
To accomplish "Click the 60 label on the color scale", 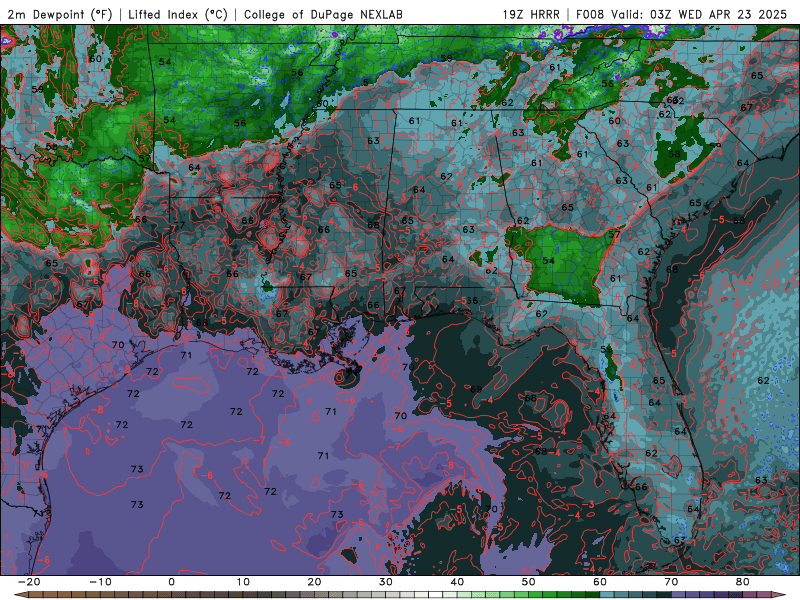I will (600, 582).
